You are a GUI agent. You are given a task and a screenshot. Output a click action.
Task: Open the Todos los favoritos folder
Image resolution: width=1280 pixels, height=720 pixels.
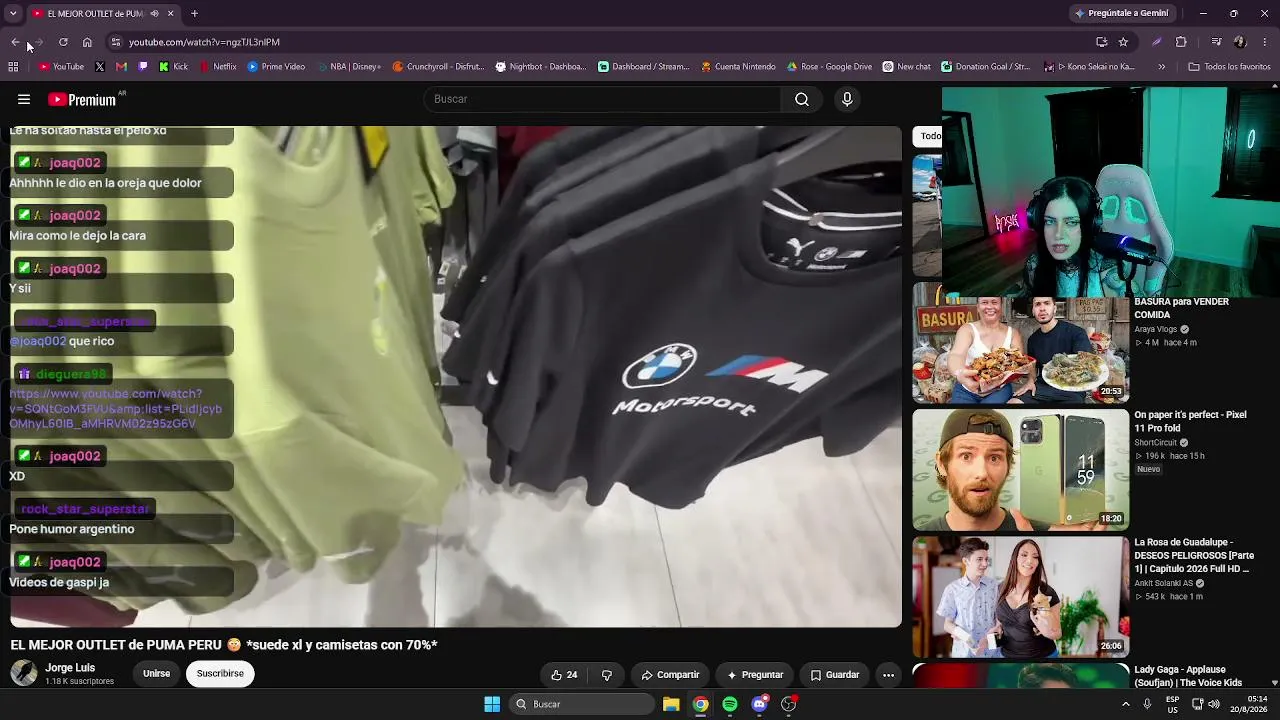1229,67
